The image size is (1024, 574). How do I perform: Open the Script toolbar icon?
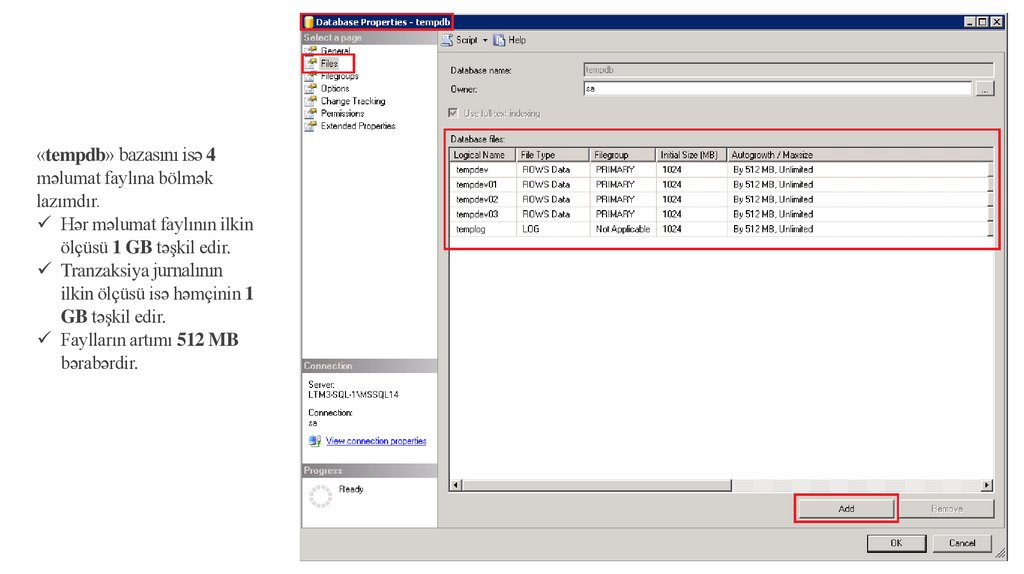click(x=447, y=40)
